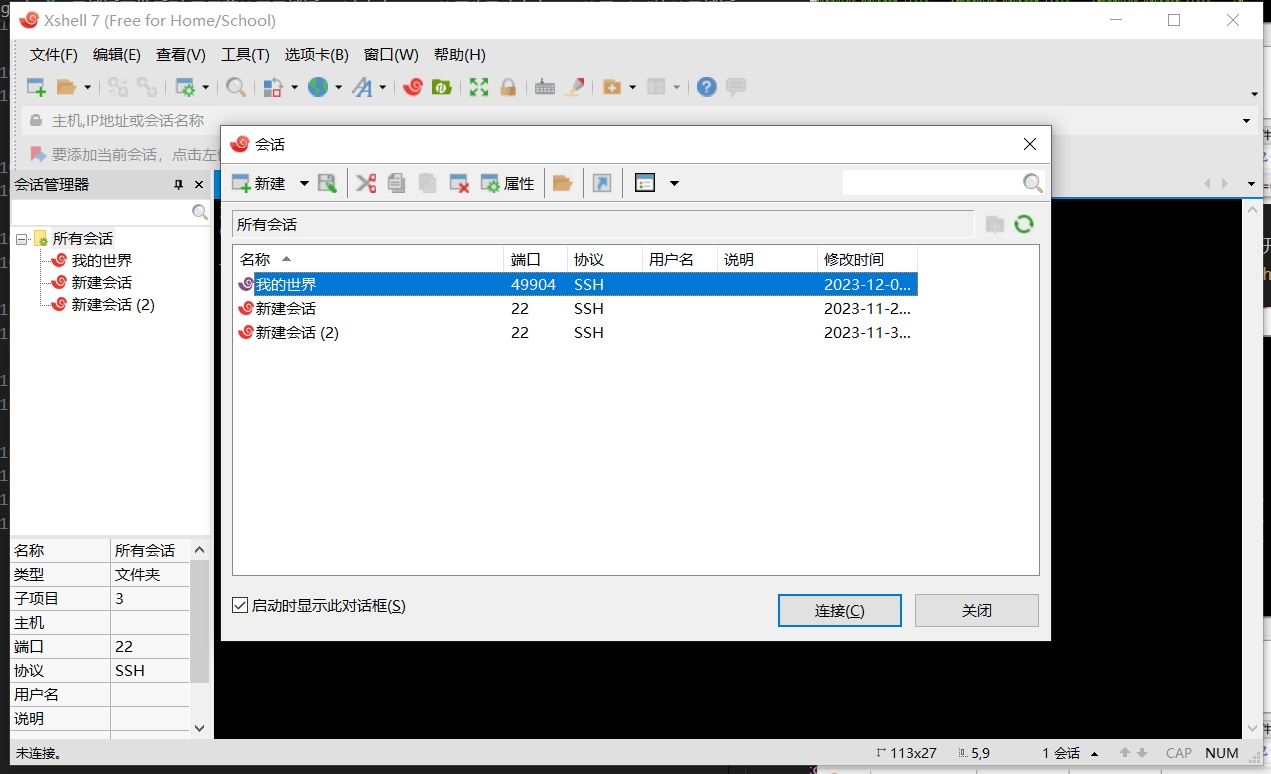Click the file transfer icon in main toolbar
This screenshot has width=1271, height=774.
(x=273, y=87)
